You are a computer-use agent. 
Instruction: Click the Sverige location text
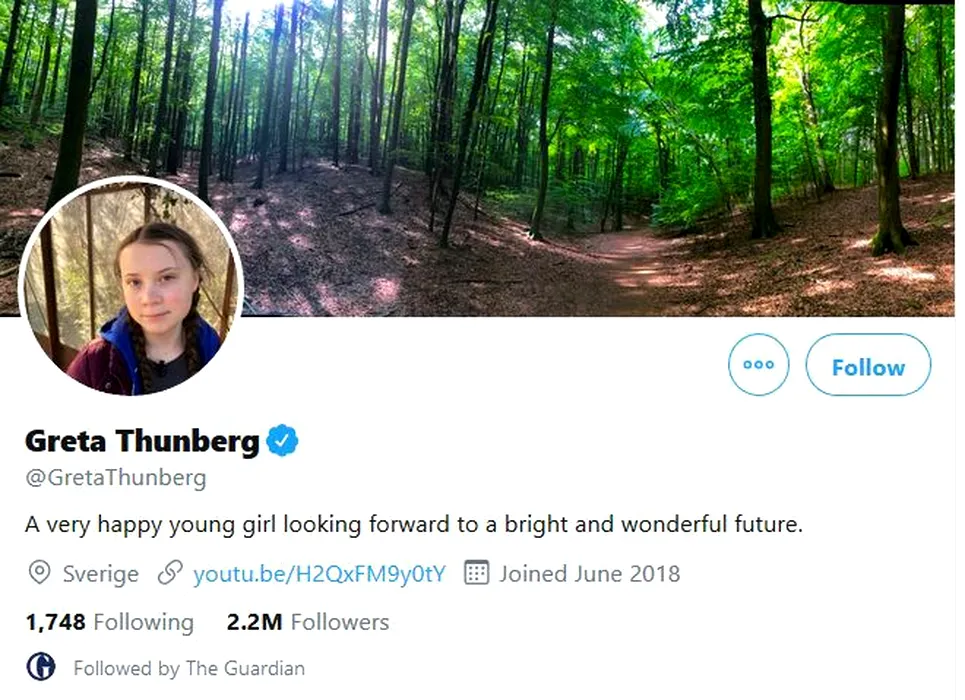100,573
